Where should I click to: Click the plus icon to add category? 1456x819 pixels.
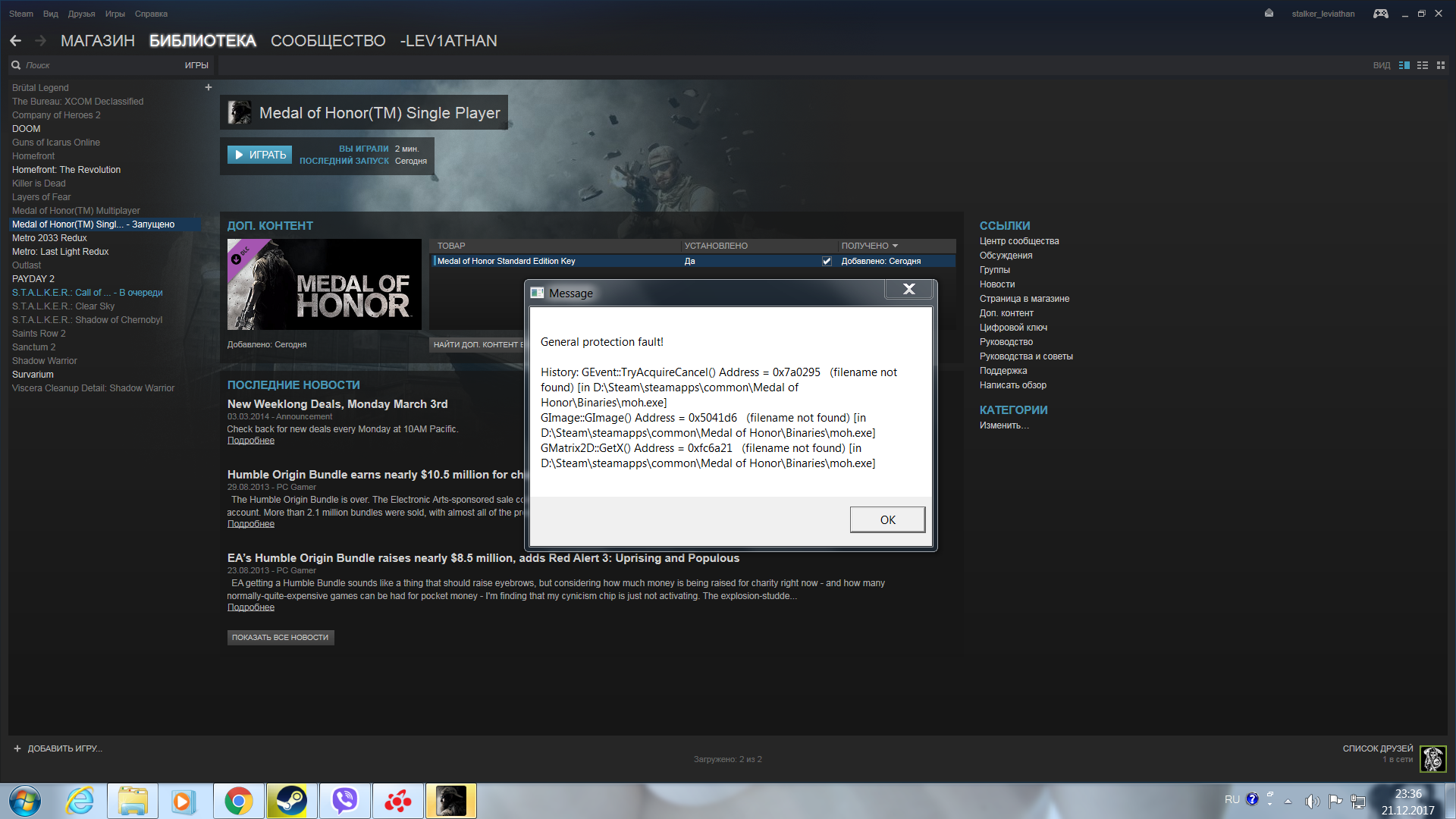click(209, 87)
